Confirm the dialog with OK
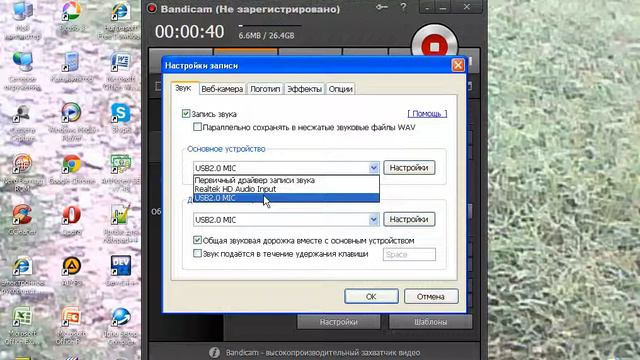 tap(371, 296)
